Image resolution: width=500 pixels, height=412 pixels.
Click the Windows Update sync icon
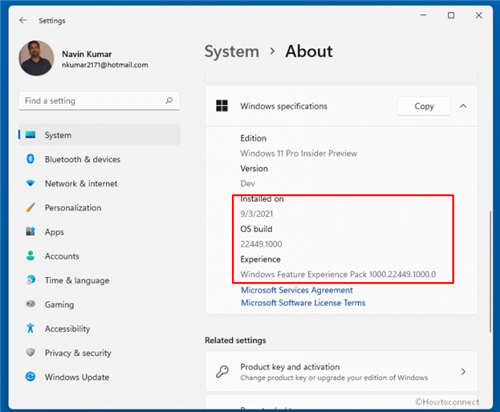(x=30, y=377)
